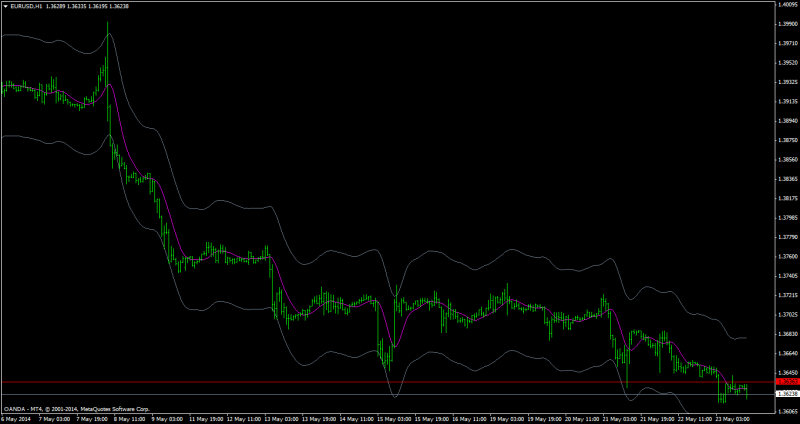Click the 23 May 03:00 time label
800x424 pixels.
733,419
